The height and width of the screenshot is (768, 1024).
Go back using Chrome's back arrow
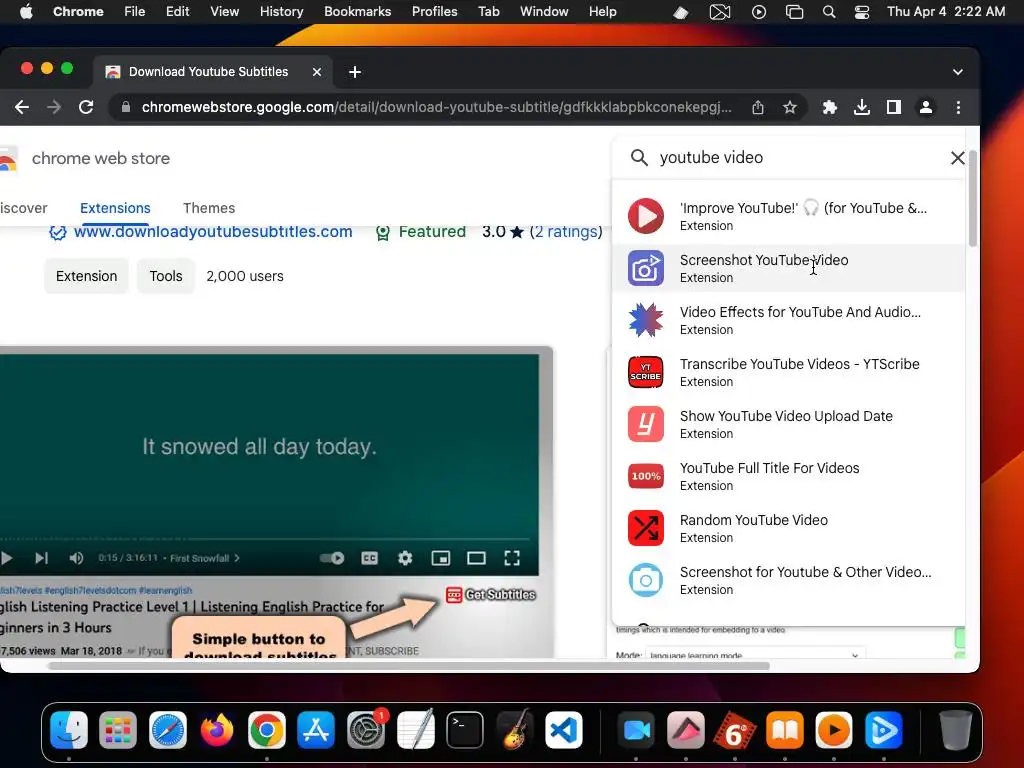pyautogui.click(x=22, y=107)
